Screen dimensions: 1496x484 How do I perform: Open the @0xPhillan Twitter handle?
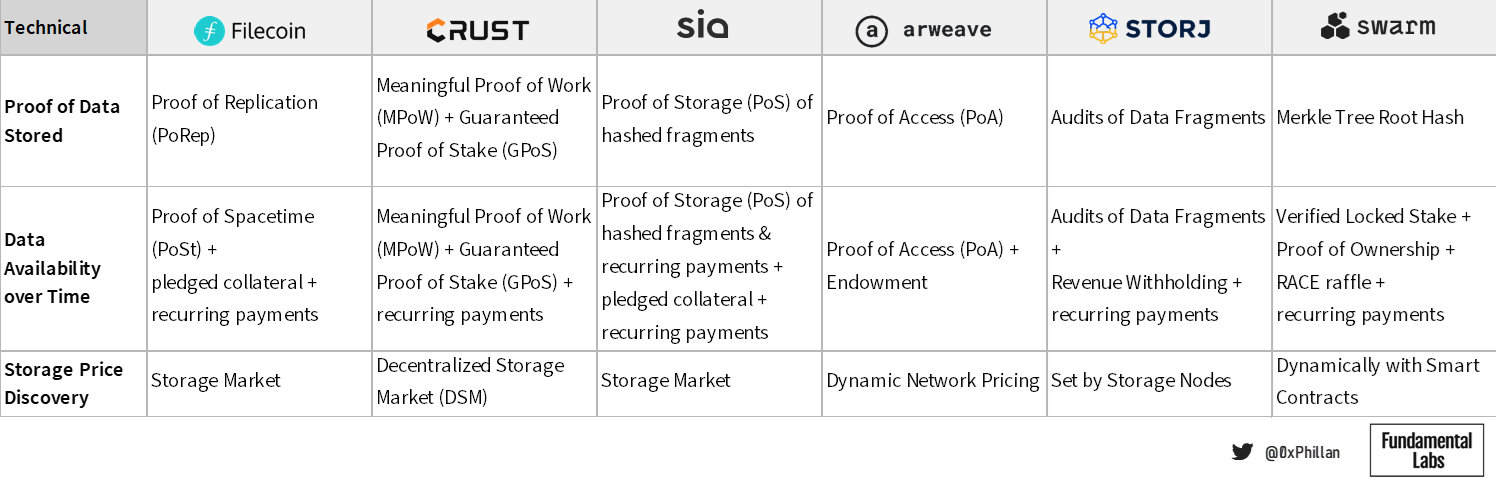point(1302,453)
